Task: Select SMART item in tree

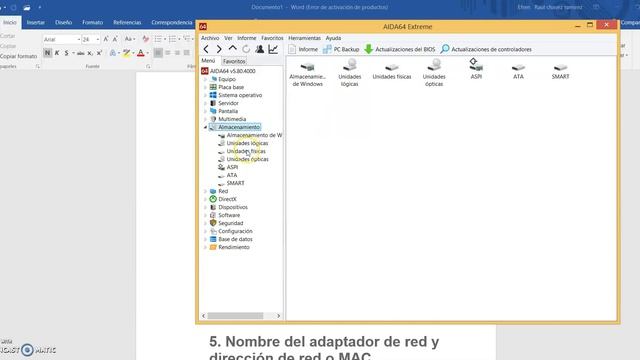Action: [x=235, y=183]
